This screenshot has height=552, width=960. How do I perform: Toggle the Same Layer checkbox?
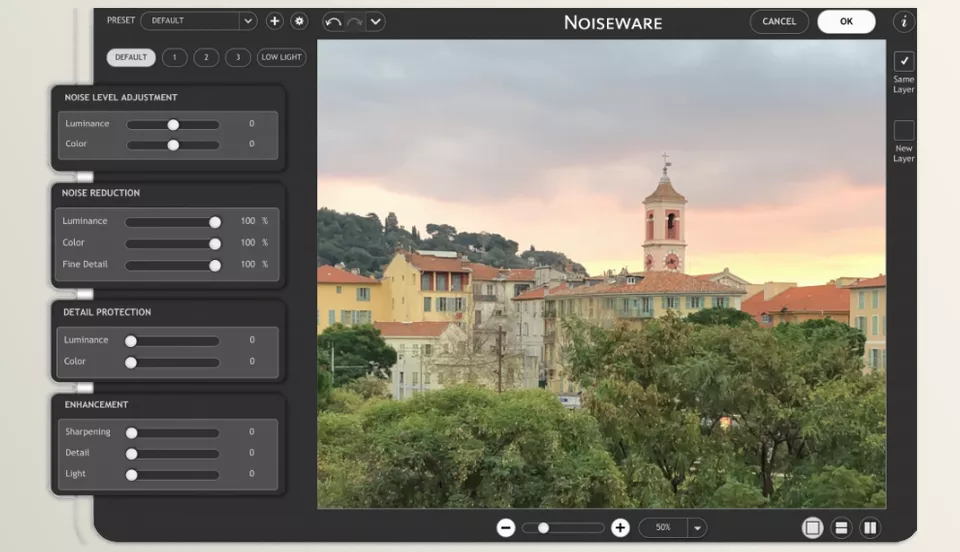point(904,61)
